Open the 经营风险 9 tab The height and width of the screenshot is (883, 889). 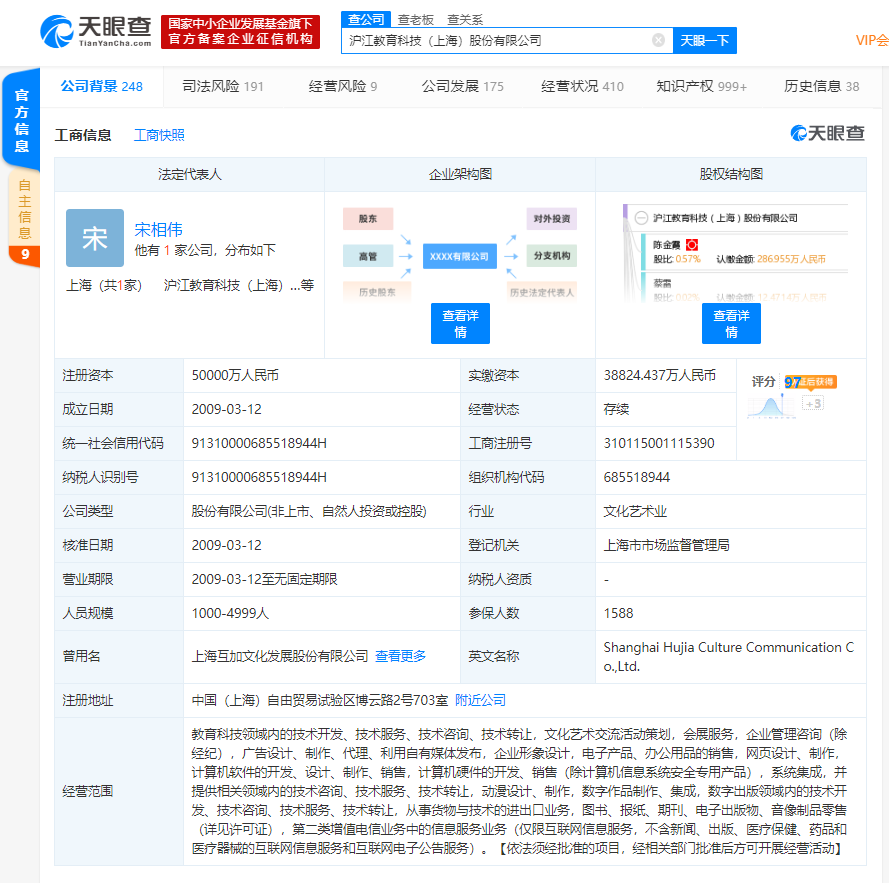pyautogui.click(x=342, y=86)
